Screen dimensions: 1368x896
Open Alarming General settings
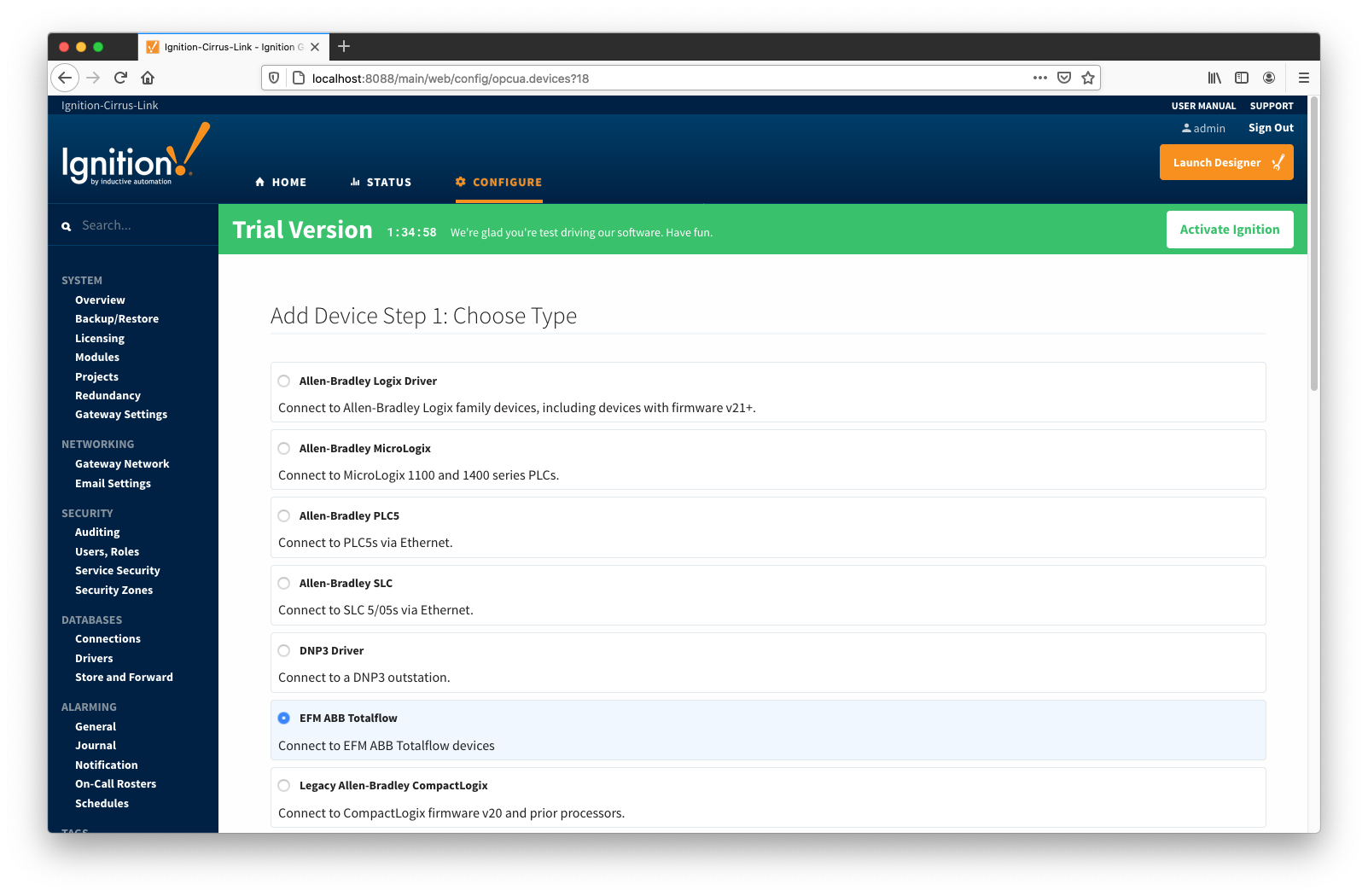pyautogui.click(x=96, y=727)
